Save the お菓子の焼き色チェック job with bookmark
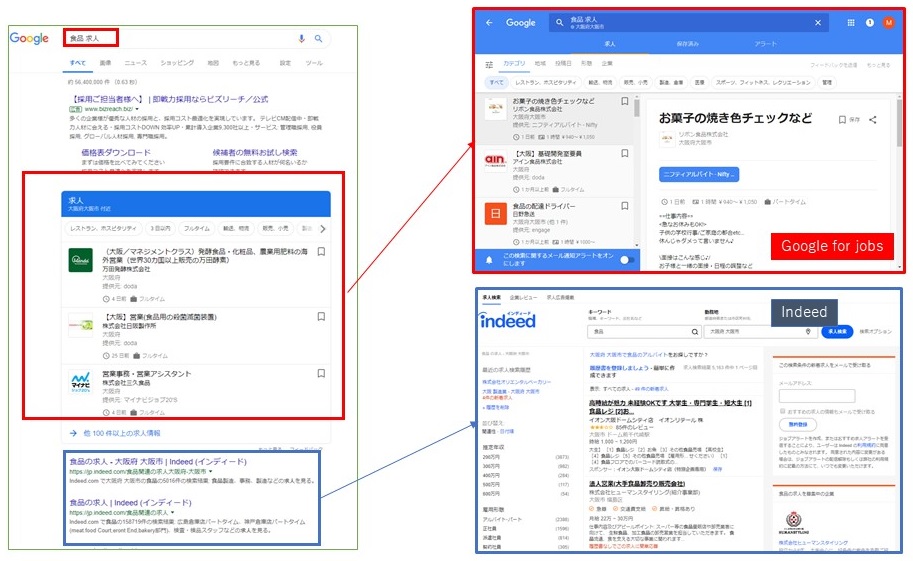 (625, 101)
